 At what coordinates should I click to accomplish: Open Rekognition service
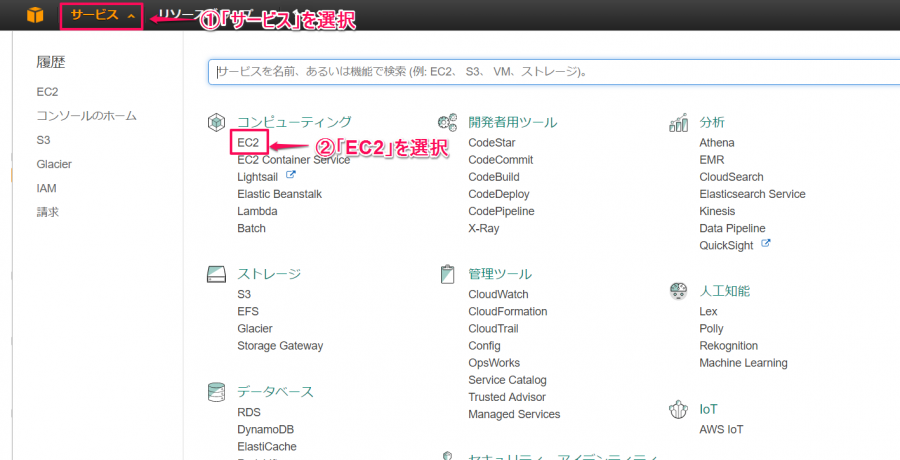coord(728,346)
